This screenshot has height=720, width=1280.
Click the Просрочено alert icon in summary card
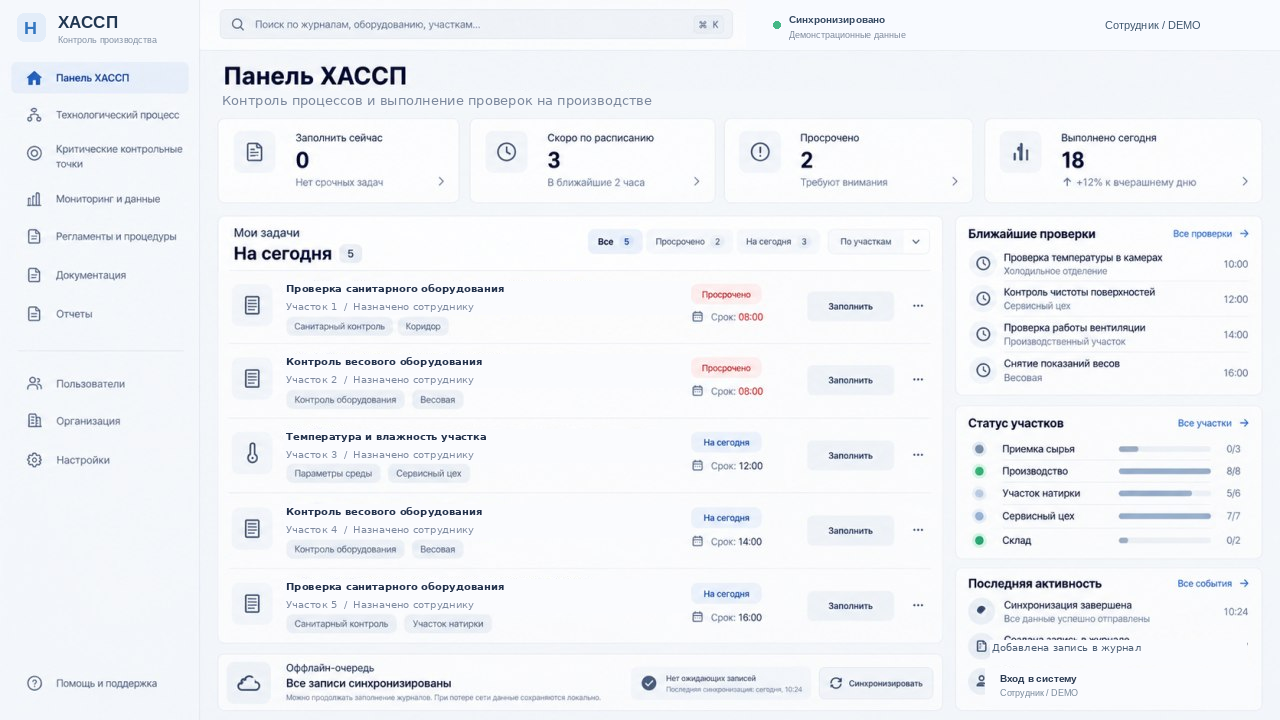coord(760,152)
